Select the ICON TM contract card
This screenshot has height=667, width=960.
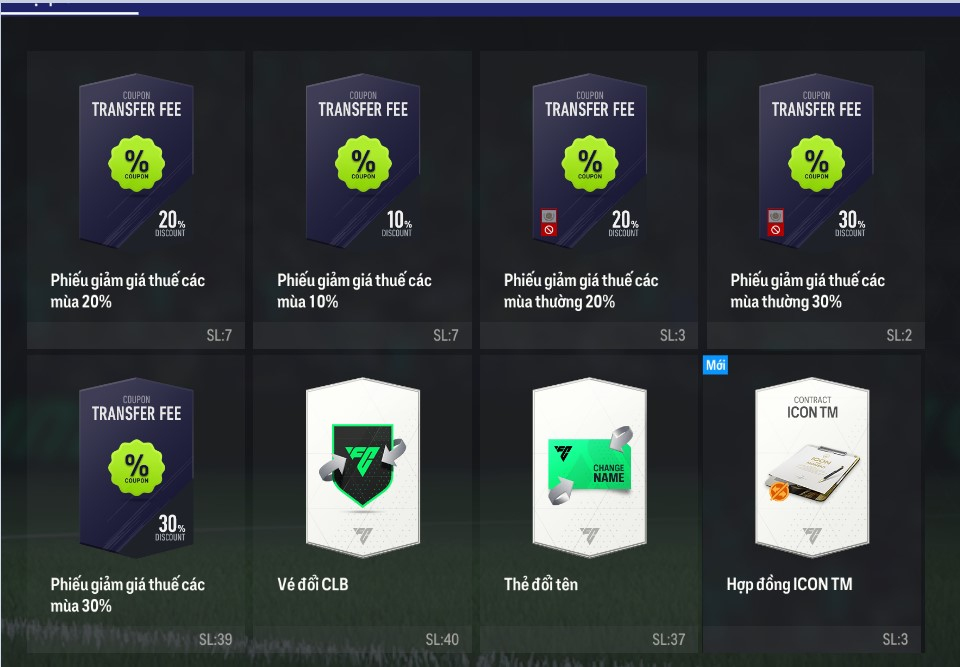pos(812,503)
